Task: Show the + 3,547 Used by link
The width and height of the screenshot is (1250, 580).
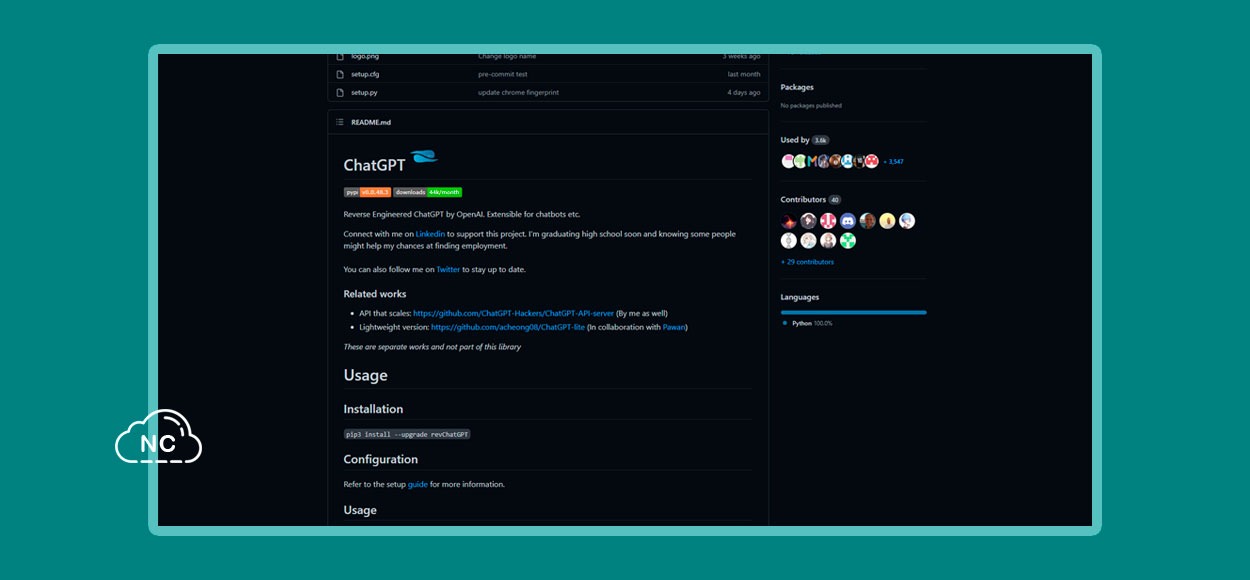Action: [x=893, y=161]
